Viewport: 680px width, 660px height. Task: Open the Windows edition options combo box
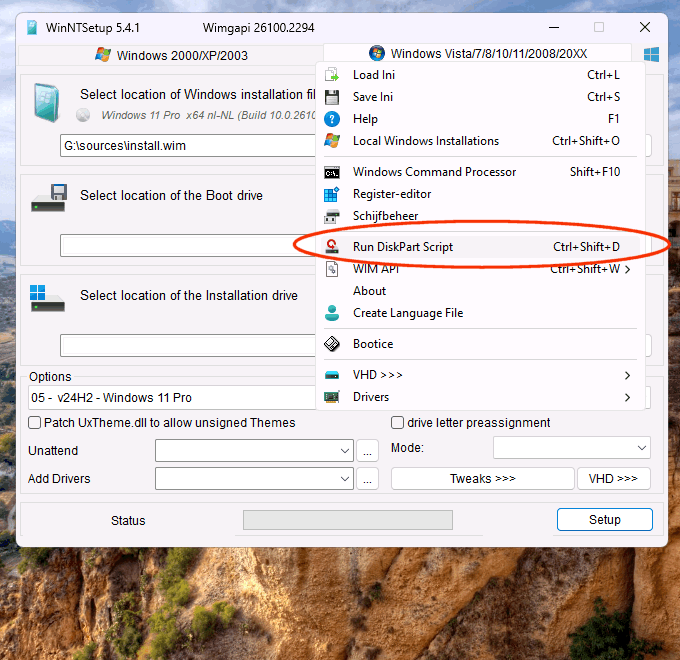pyautogui.click(x=172, y=398)
